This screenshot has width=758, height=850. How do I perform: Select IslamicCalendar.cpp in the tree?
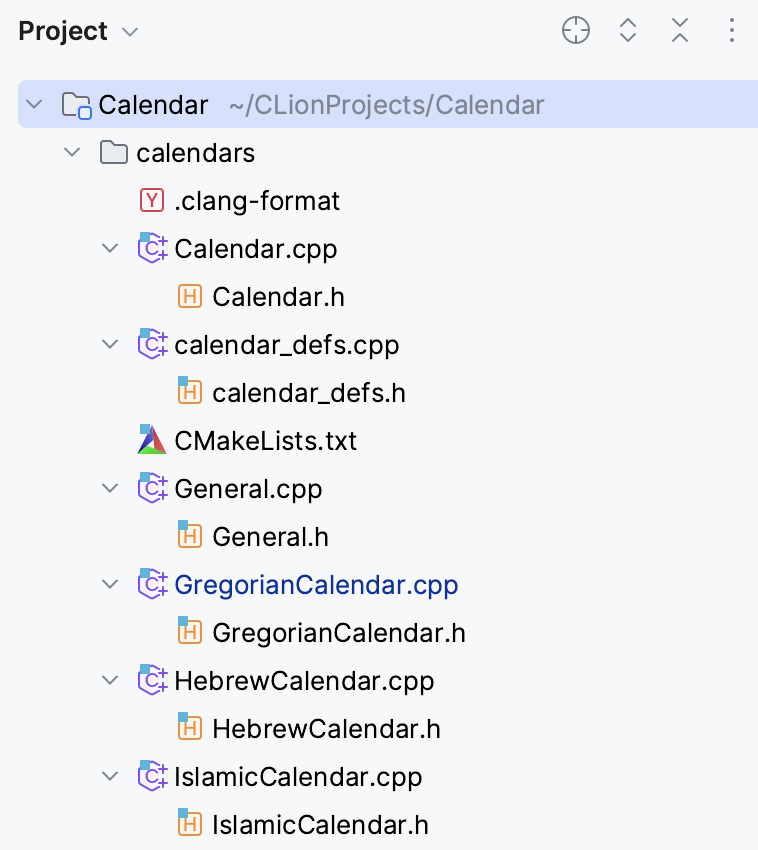(298, 776)
